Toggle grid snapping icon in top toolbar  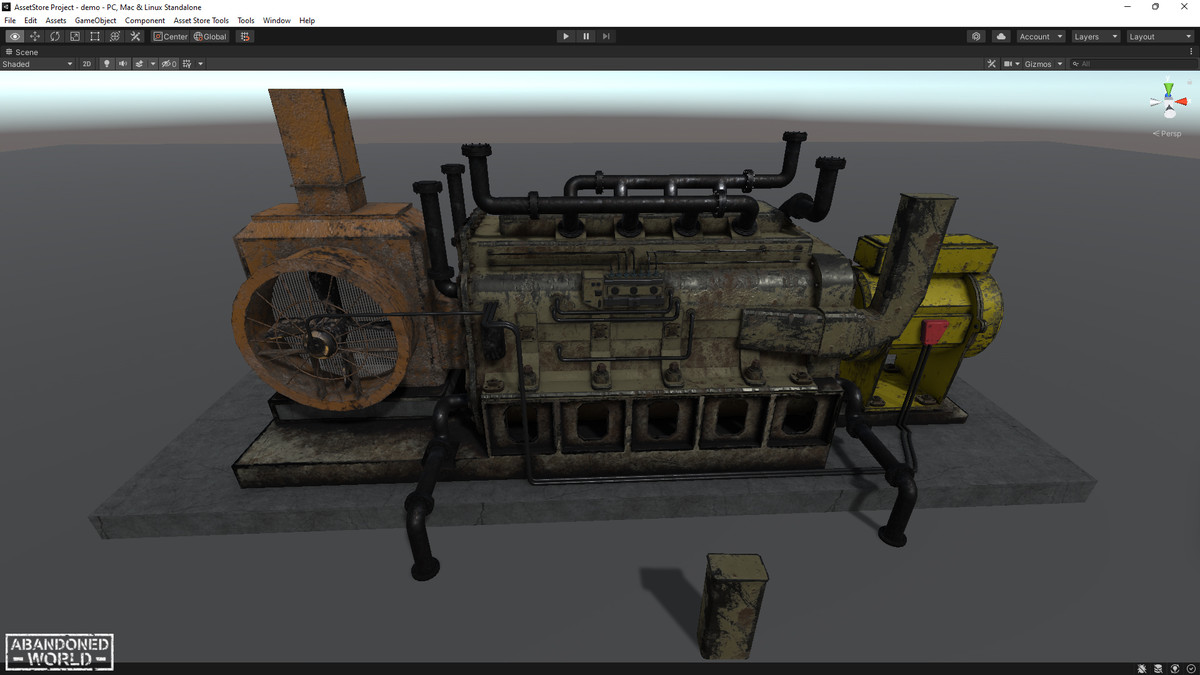[245, 36]
